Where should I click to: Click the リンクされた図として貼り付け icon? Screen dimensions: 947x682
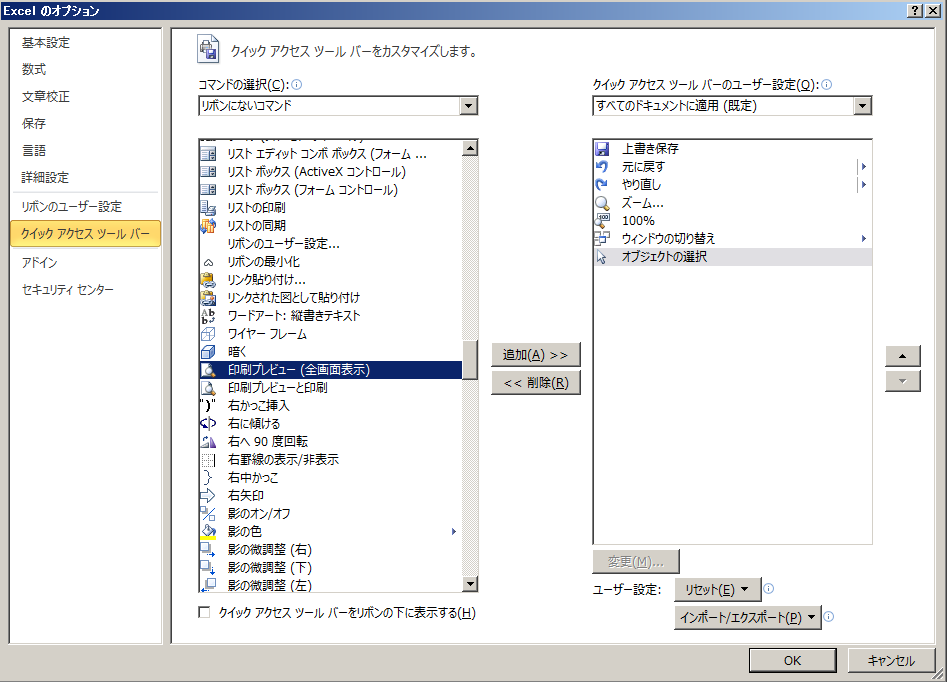[x=208, y=298]
